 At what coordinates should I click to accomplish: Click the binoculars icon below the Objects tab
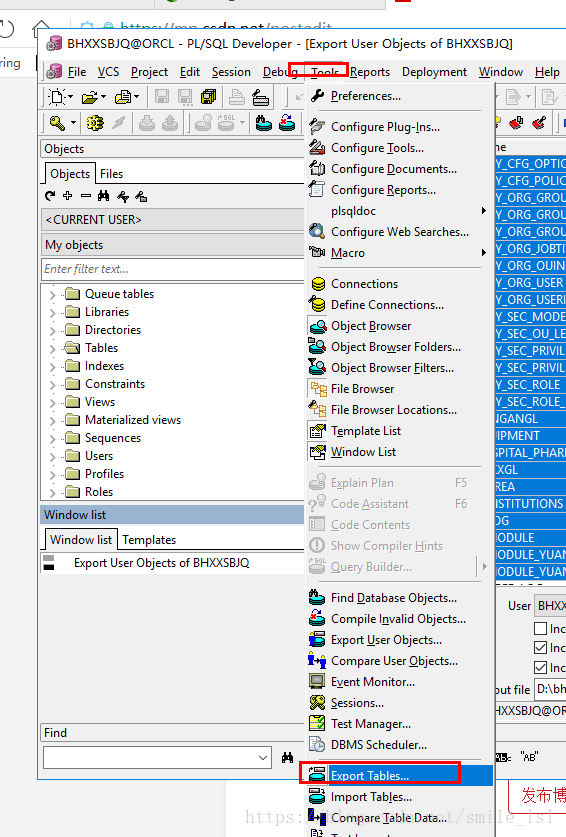click(x=104, y=196)
